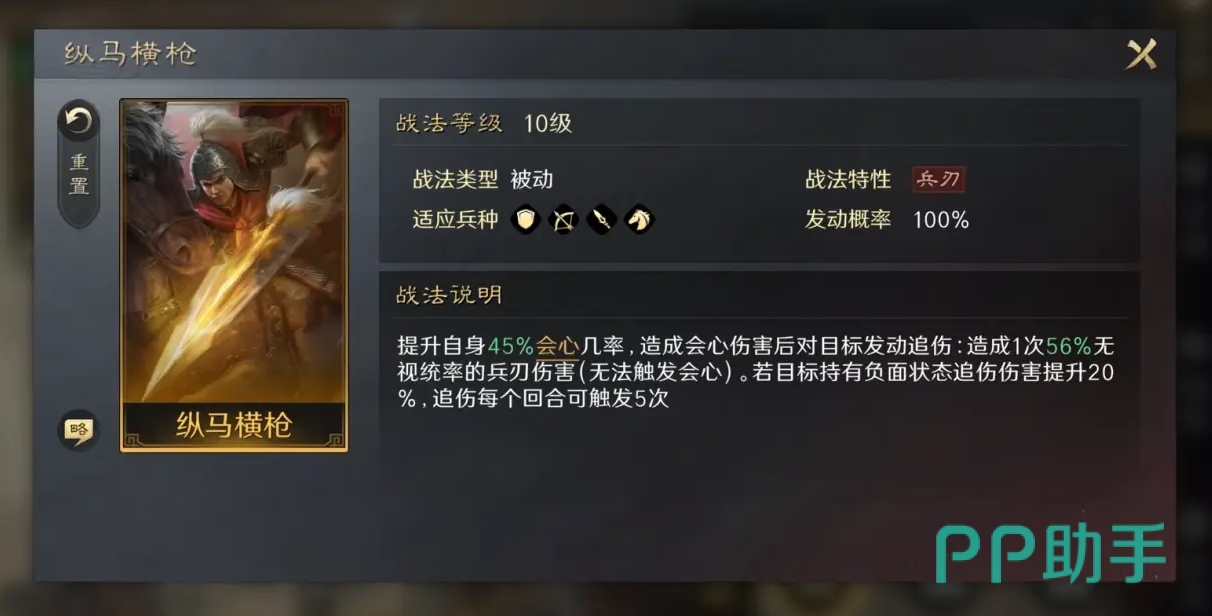Select the bow archer troop icon
The image size is (1212, 616).
point(563,219)
